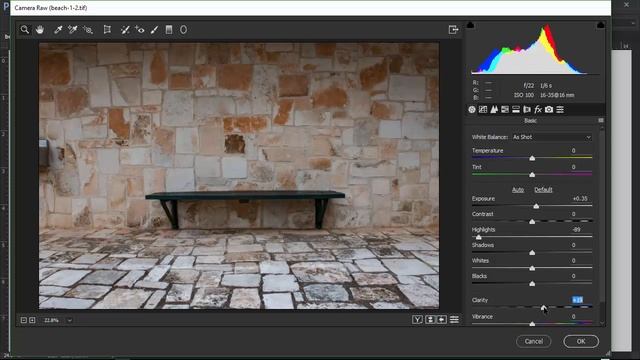Click the Whites slider handle
This screenshot has height=360, width=640.
(x=532, y=268)
